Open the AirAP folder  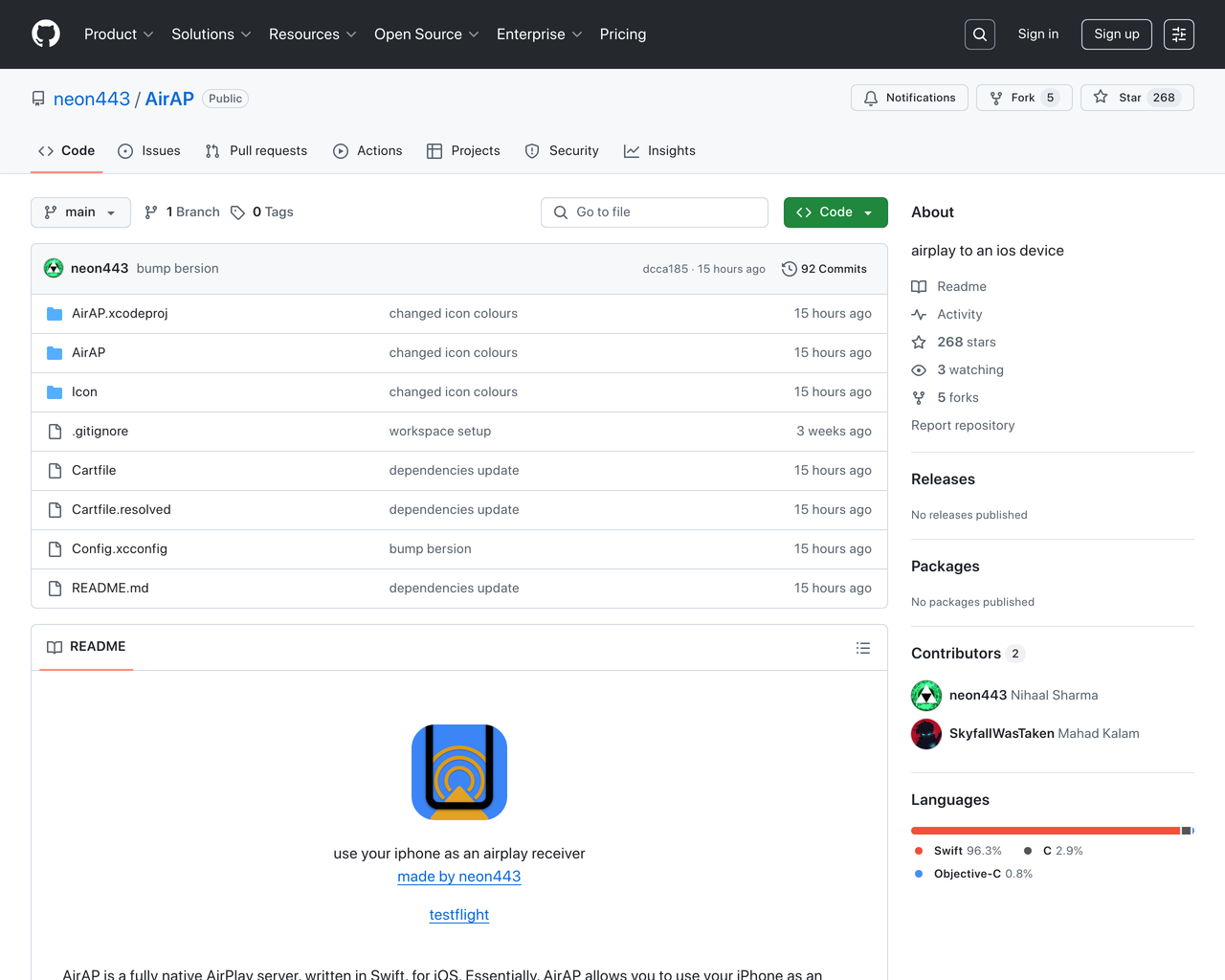pos(89,353)
